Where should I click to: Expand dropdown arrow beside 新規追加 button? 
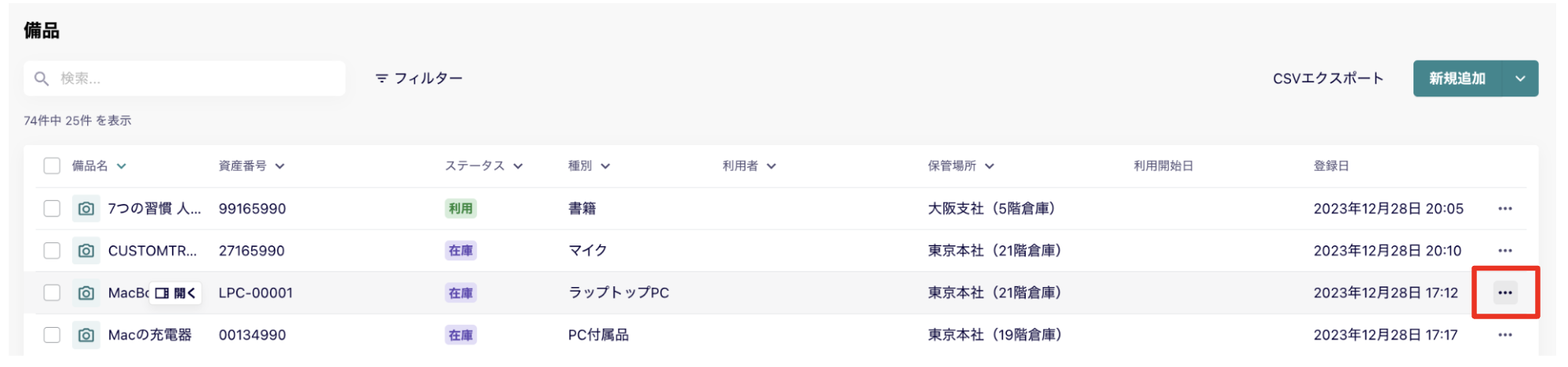pyautogui.click(x=1520, y=78)
